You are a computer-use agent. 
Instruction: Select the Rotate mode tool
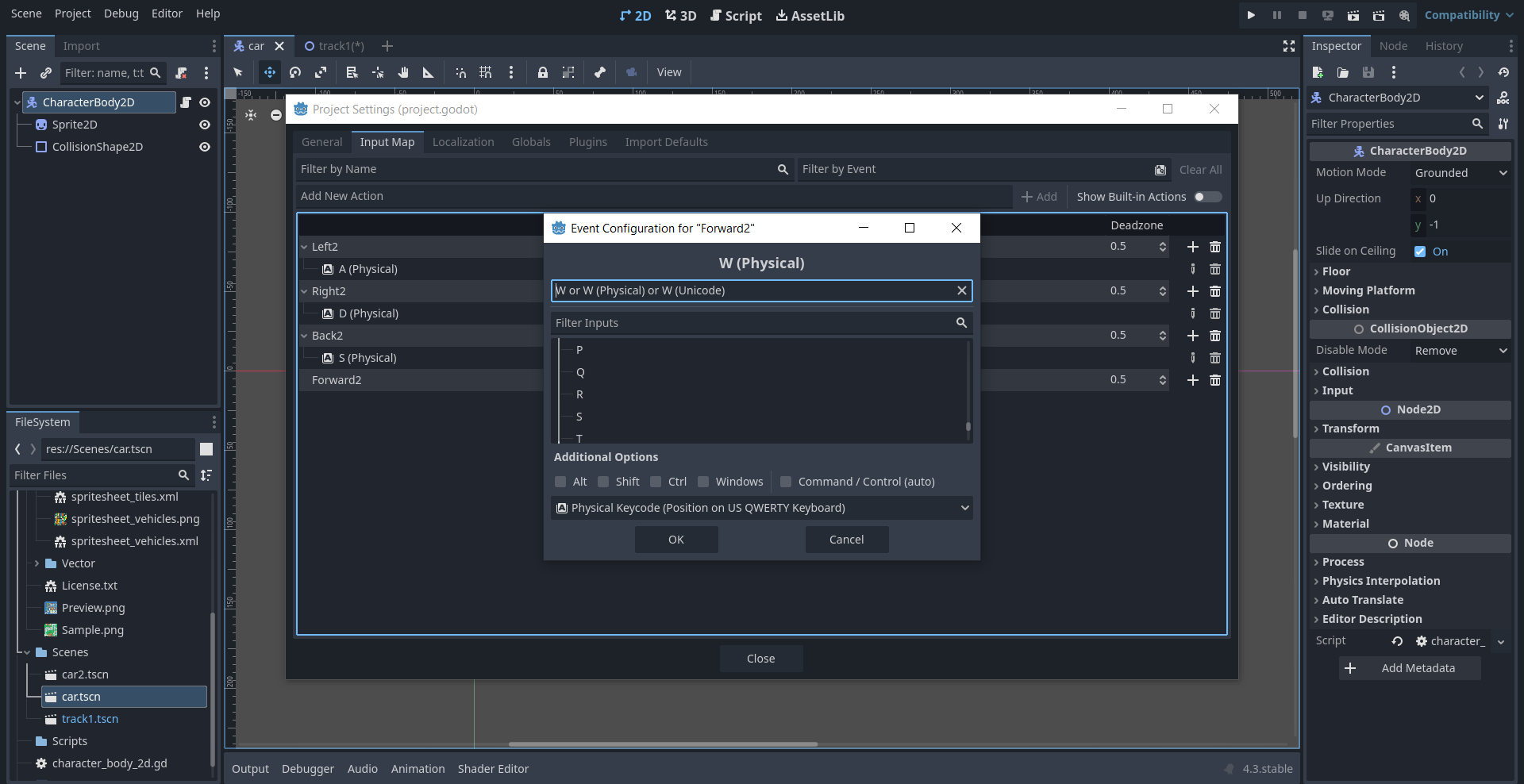point(295,72)
